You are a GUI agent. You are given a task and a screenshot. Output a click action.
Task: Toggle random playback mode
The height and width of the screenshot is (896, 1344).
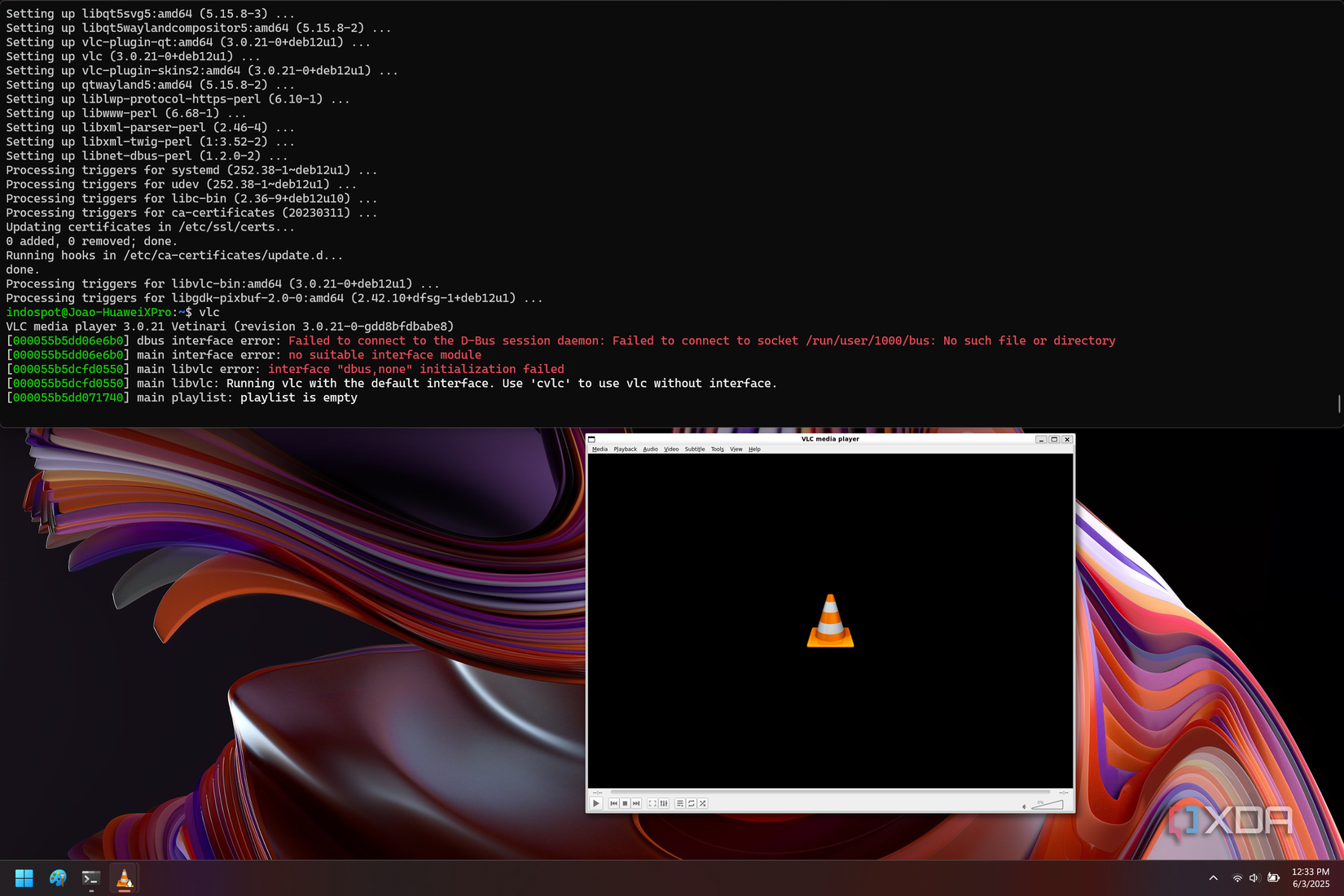[x=702, y=803]
